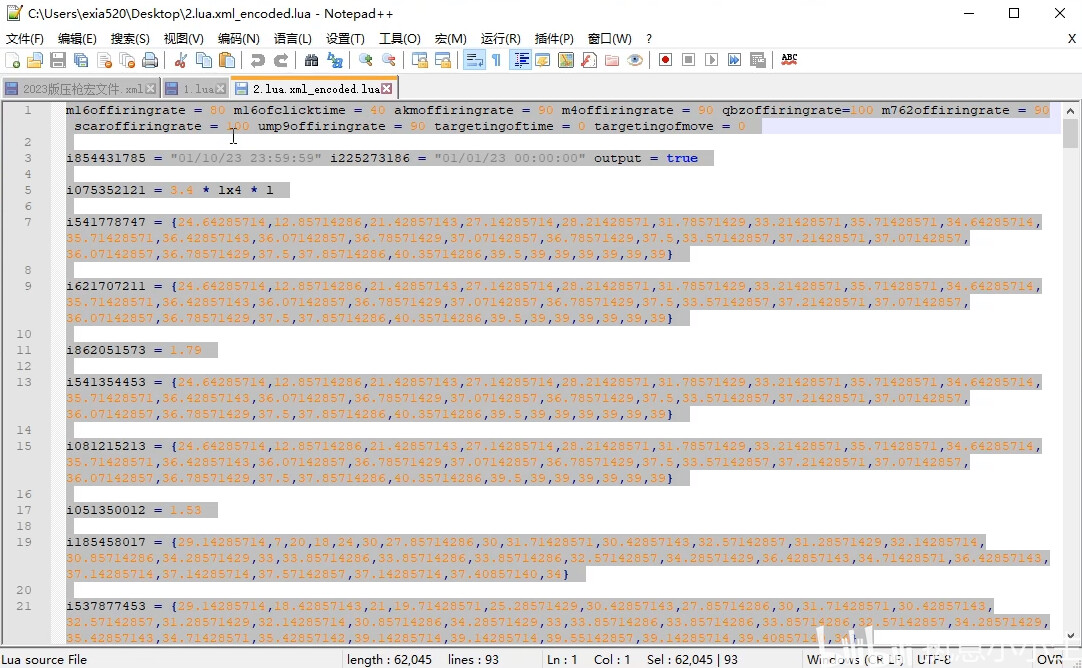
Task: Click the OVR insert mode indicator
Action: (x=1050, y=660)
